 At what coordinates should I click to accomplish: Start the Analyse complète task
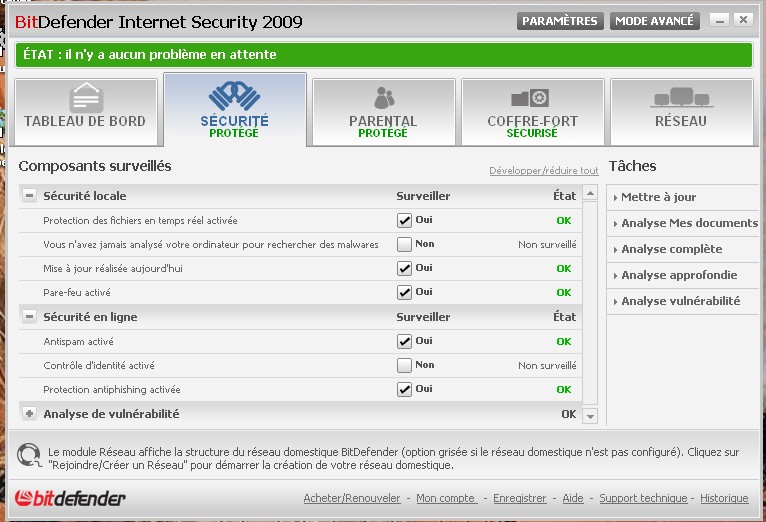[x=672, y=249]
